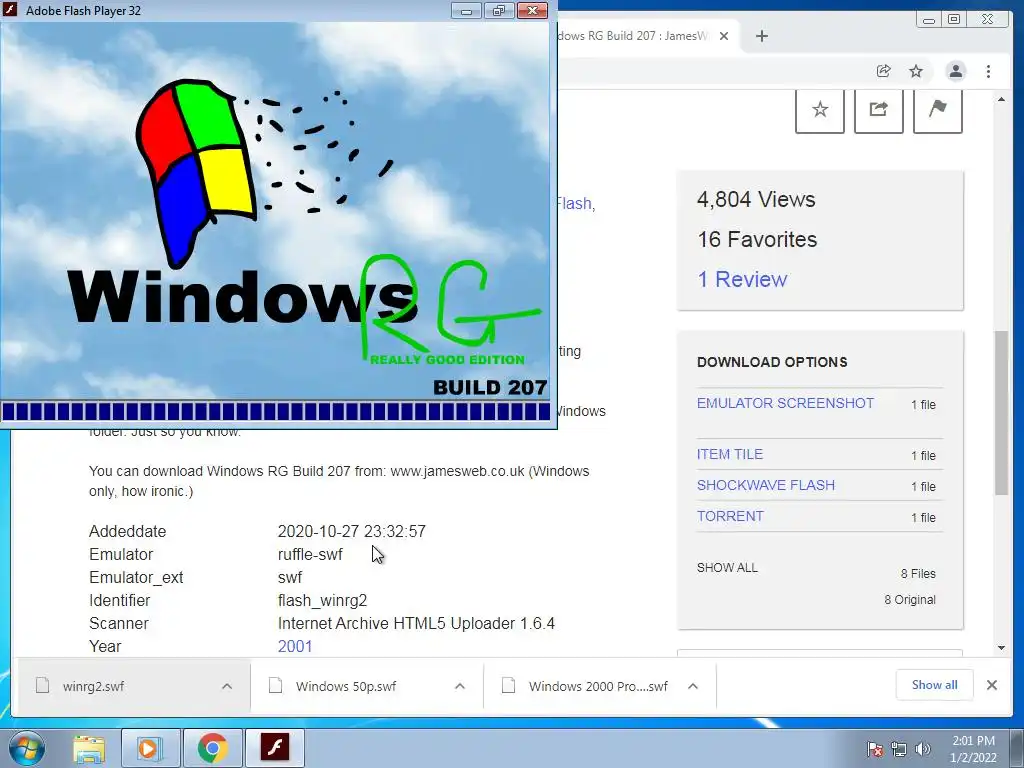Image resolution: width=1024 pixels, height=768 pixels.
Task: Minimize the Chrome window
Action: [929, 20]
